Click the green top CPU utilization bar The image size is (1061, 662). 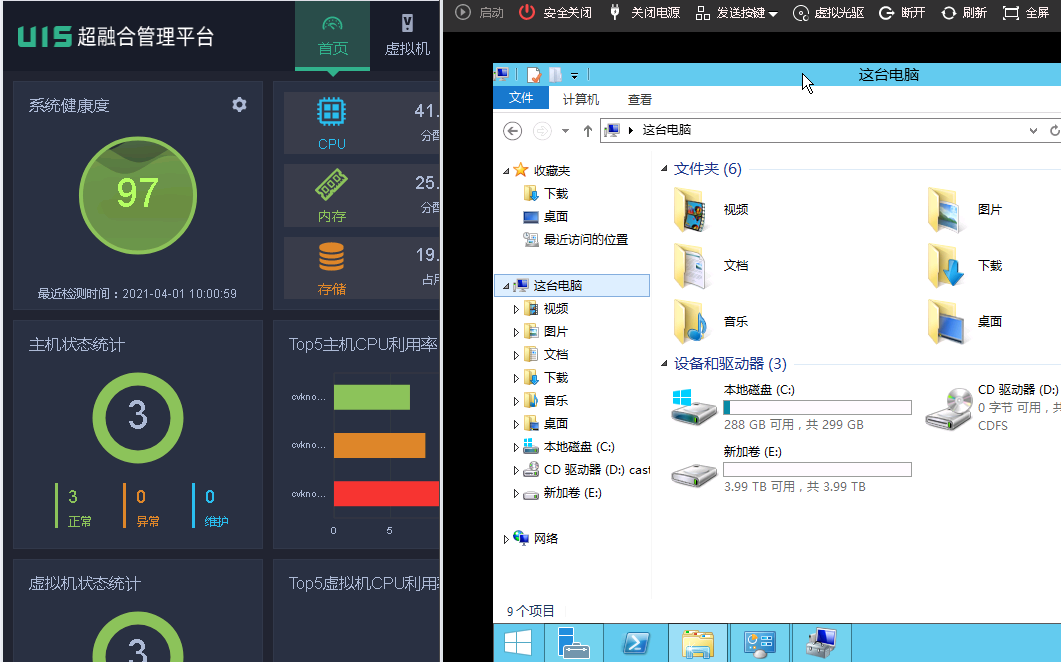371,397
